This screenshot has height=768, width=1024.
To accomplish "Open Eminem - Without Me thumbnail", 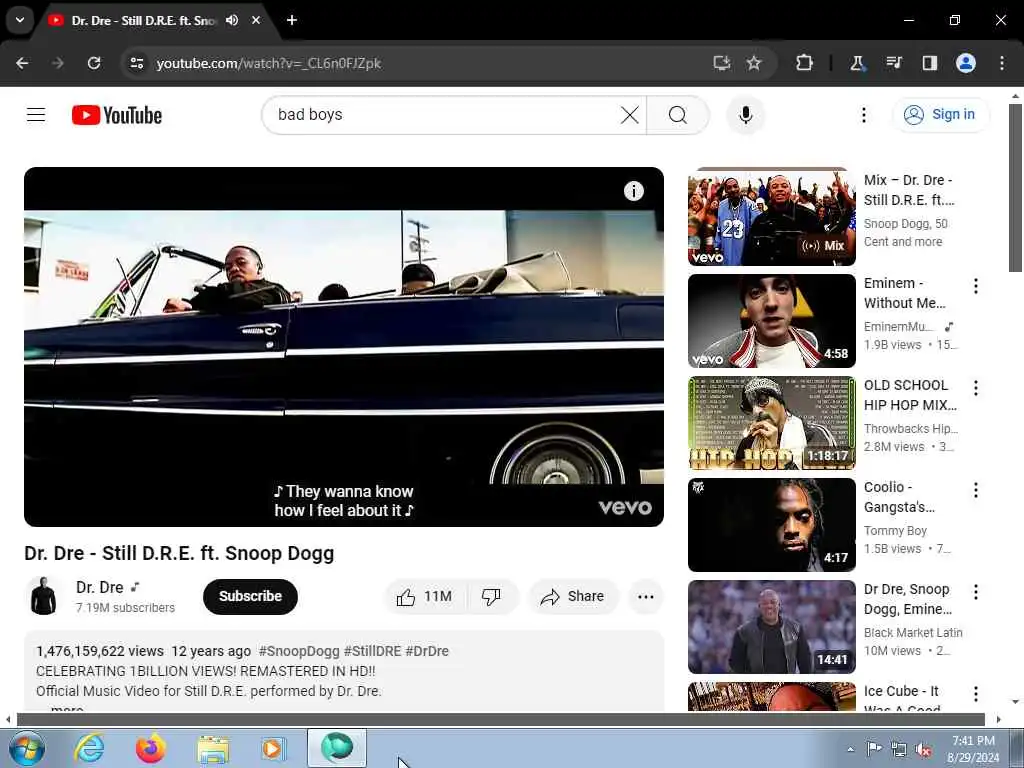I will 771,321.
